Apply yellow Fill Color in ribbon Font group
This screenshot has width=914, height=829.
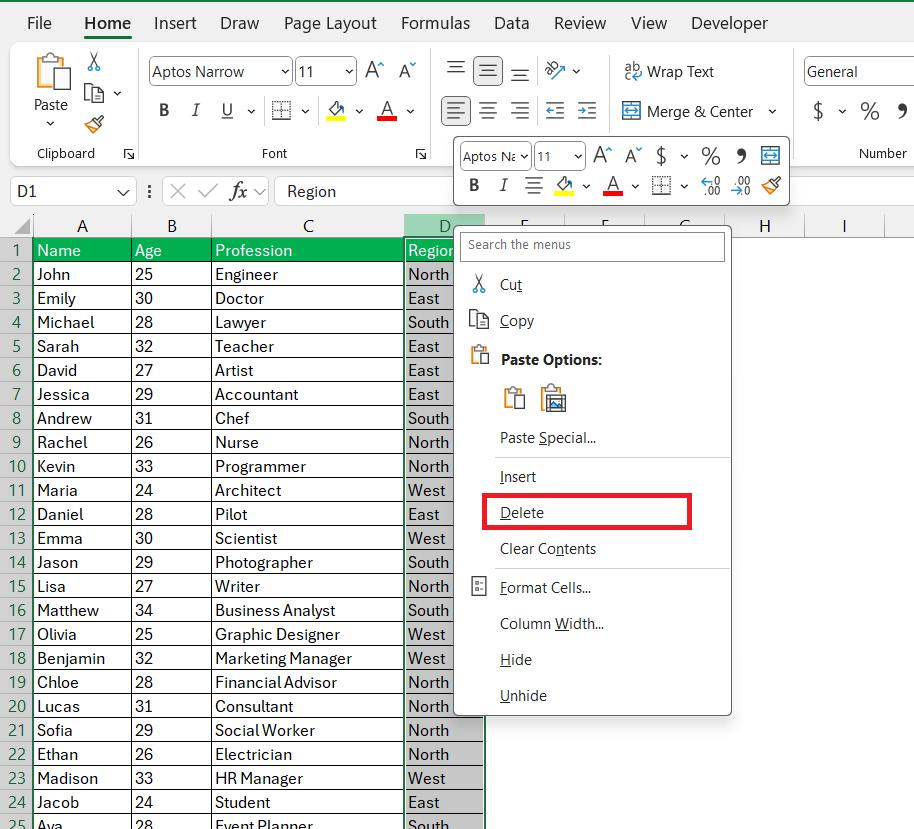tap(336, 111)
